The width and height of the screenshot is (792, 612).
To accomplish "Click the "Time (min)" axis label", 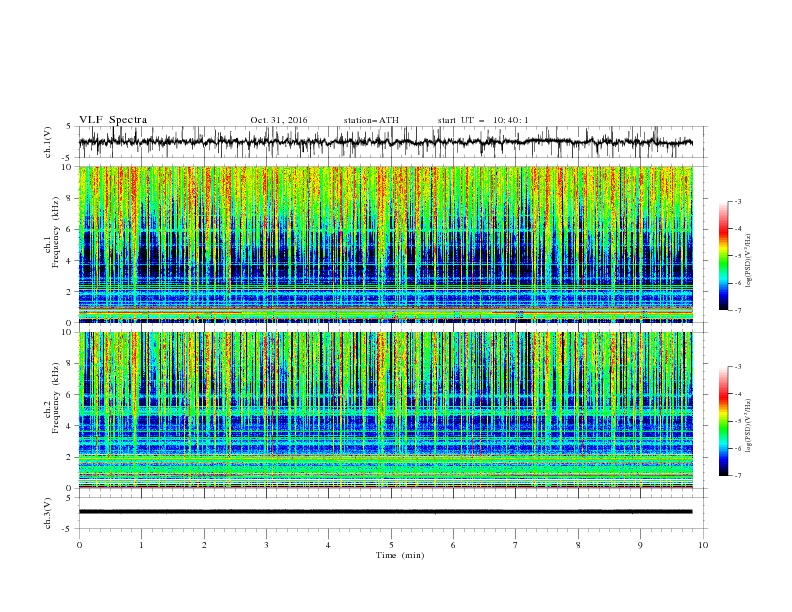I will 400,555.
